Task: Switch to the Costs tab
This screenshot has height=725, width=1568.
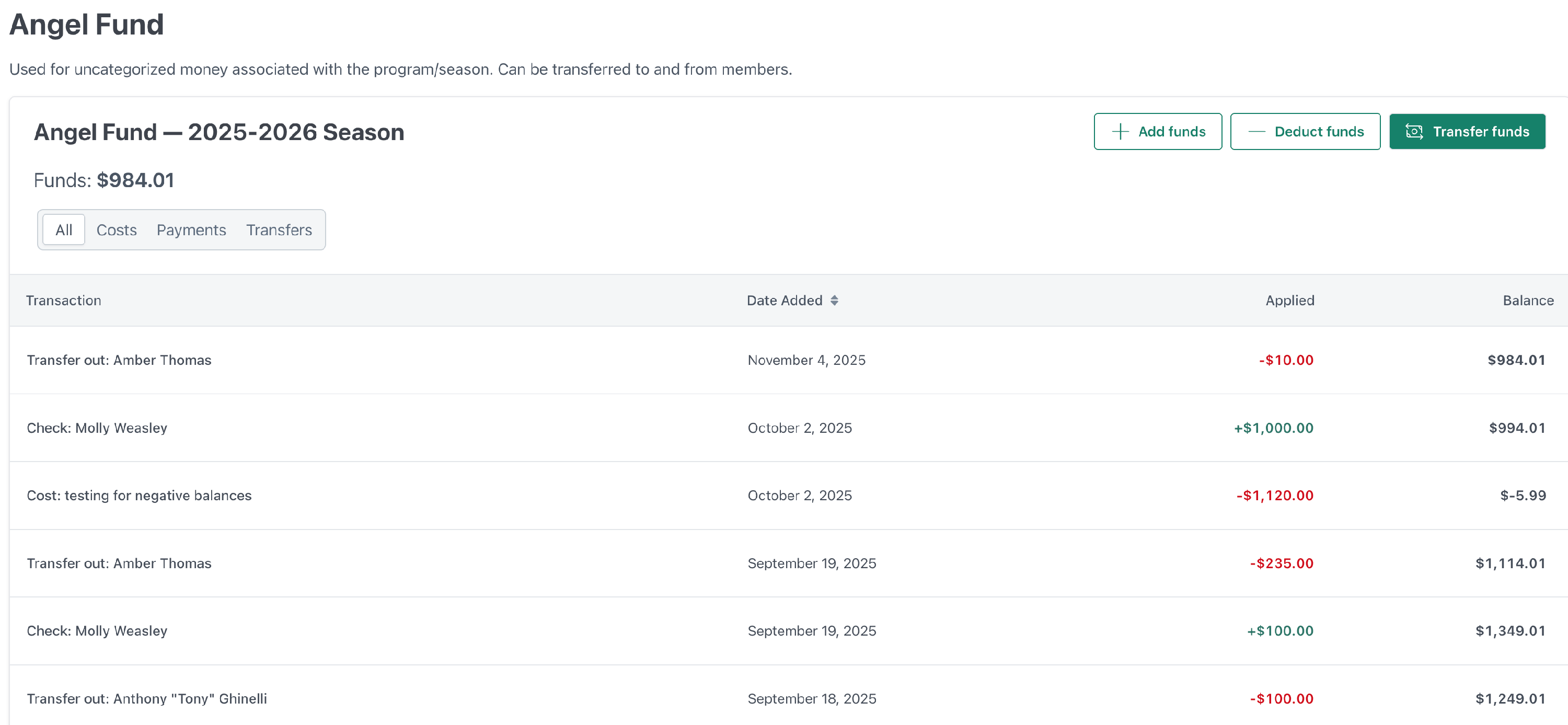Action: (116, 229)
